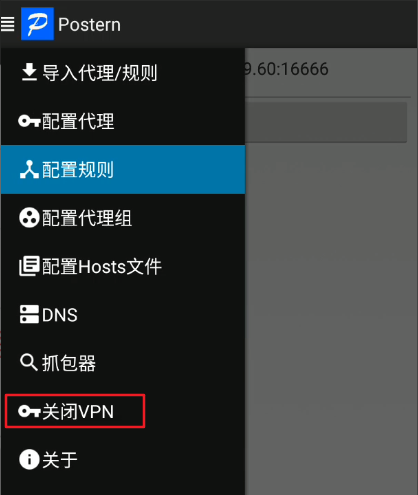
Task: Click the branch icon beside 配置规则
Action: [x=29, y=169]
